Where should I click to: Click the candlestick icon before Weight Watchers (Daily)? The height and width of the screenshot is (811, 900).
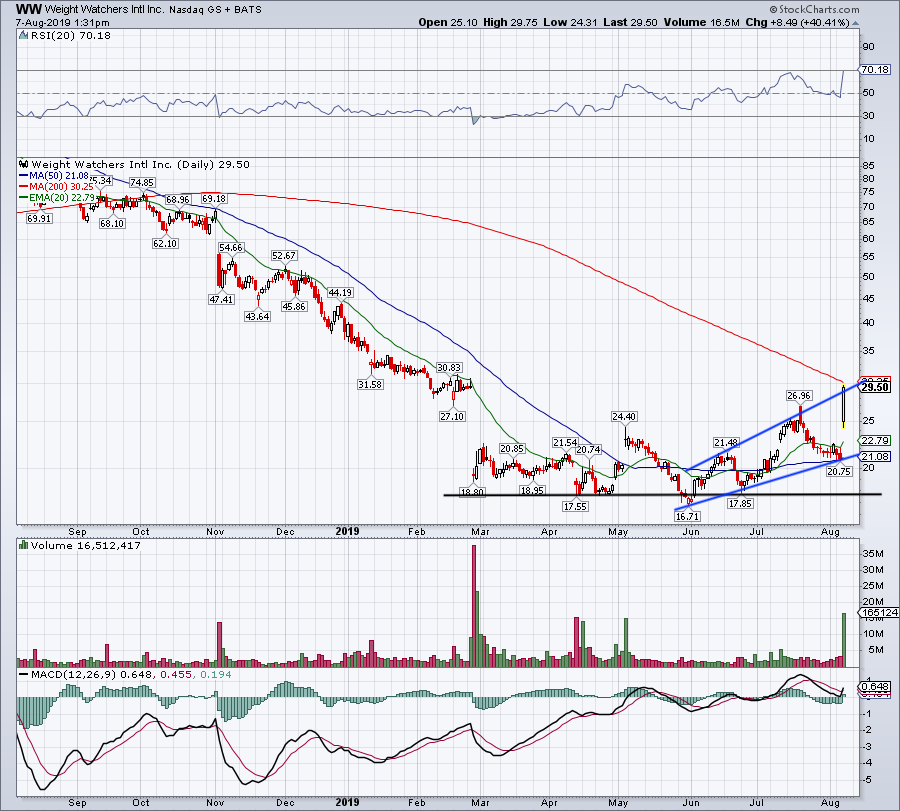coord(24,164)
